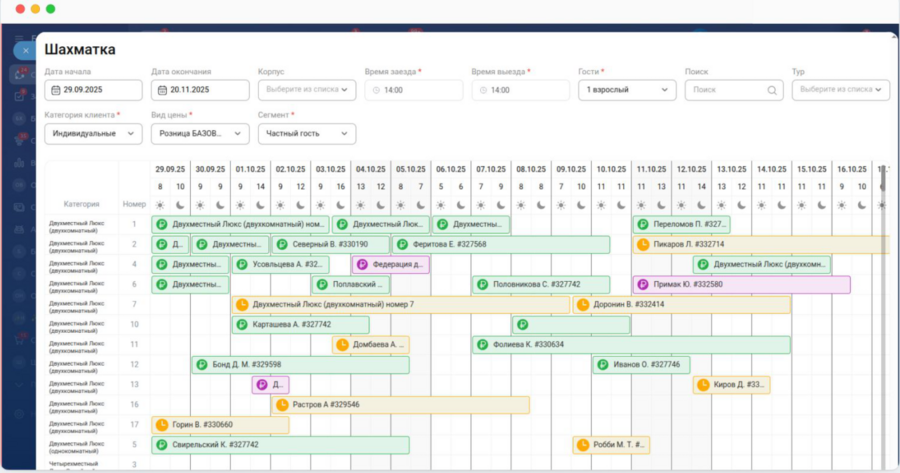900x473 pixels.
Task: Click the clock icon in Время заезда
Action: pyautogui.click(x=376, y=90)
